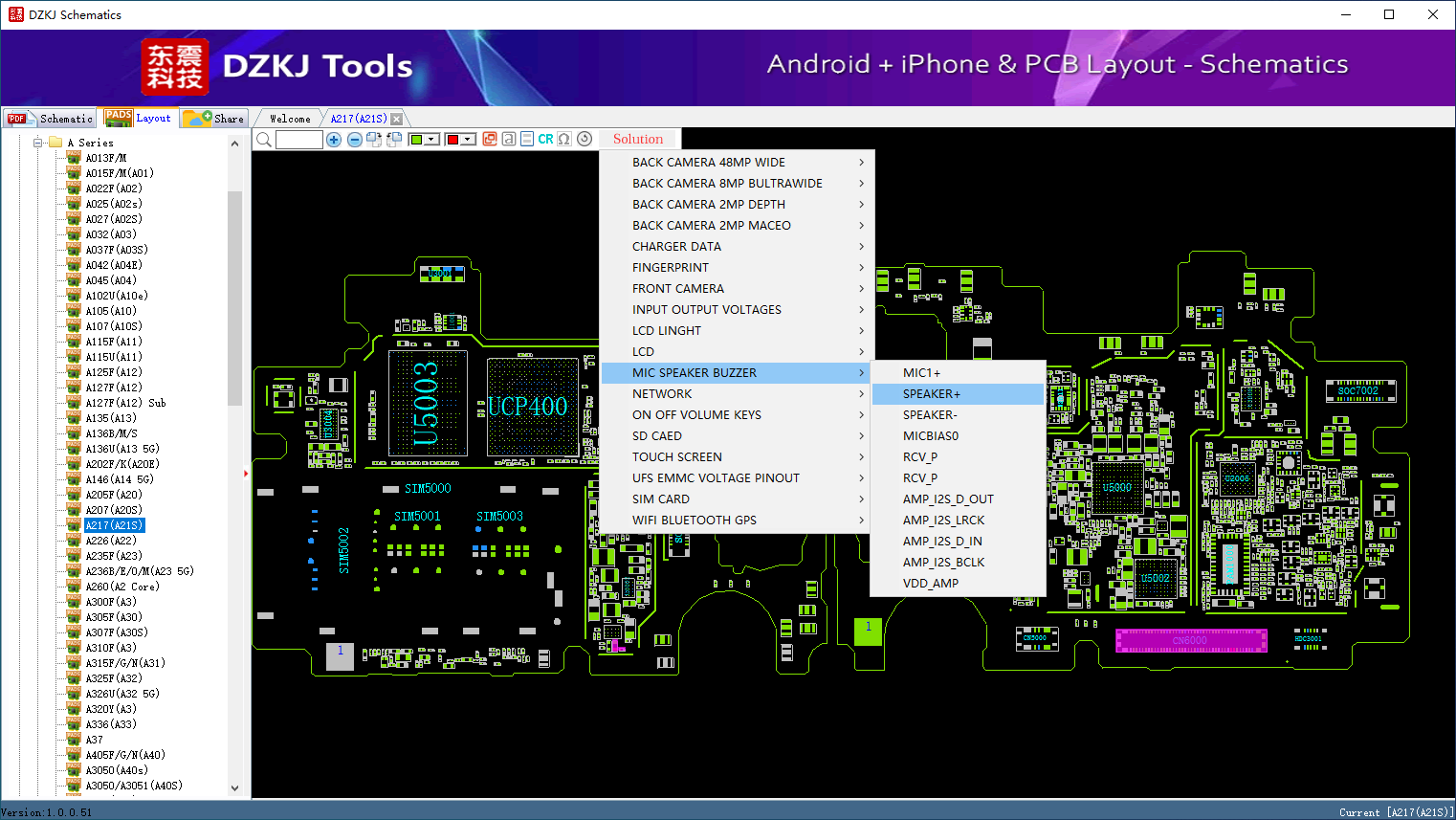Select MICBIAS0 in the submenu
Image resolution: width=1456 pixels, height=820 pixels.
958,436
